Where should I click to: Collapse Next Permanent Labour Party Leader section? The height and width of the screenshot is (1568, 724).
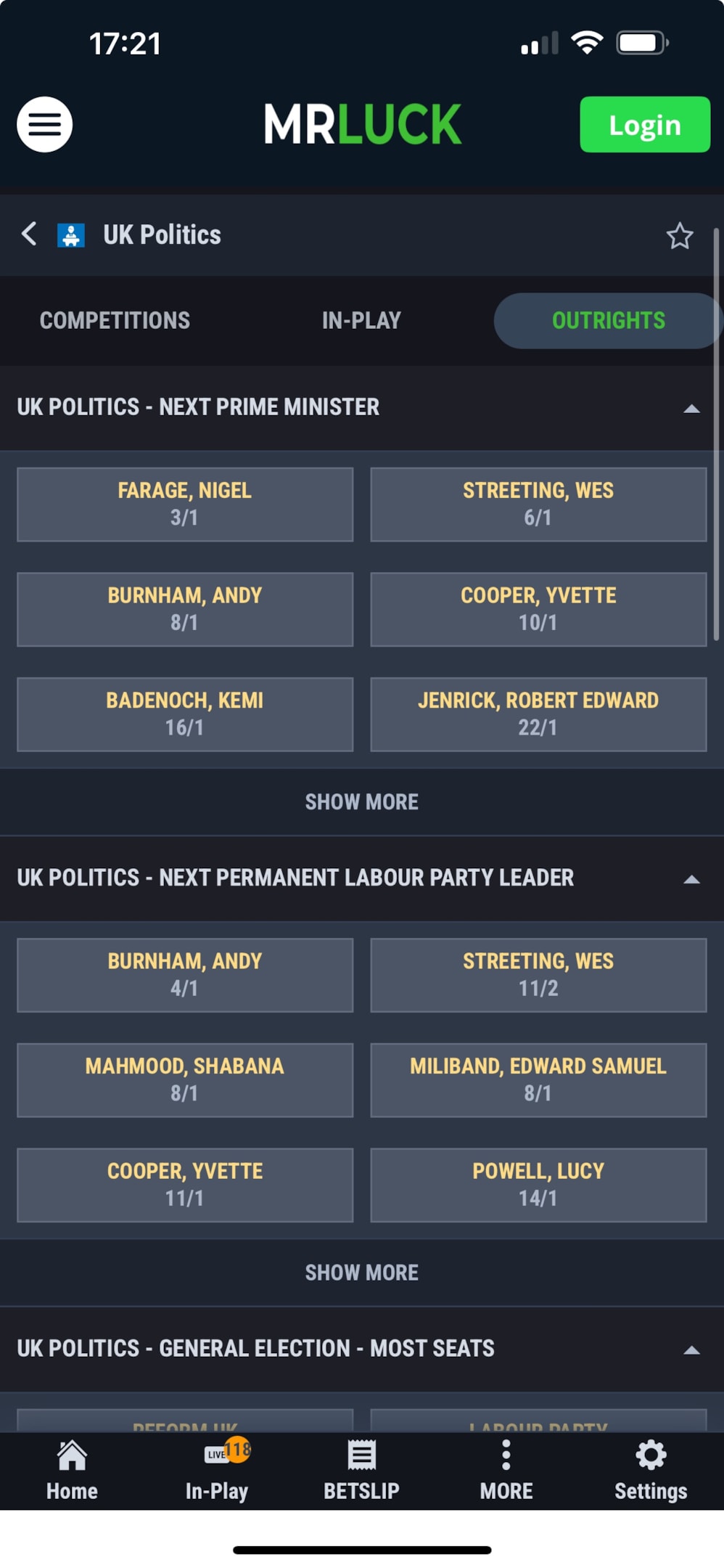point(691,879)
